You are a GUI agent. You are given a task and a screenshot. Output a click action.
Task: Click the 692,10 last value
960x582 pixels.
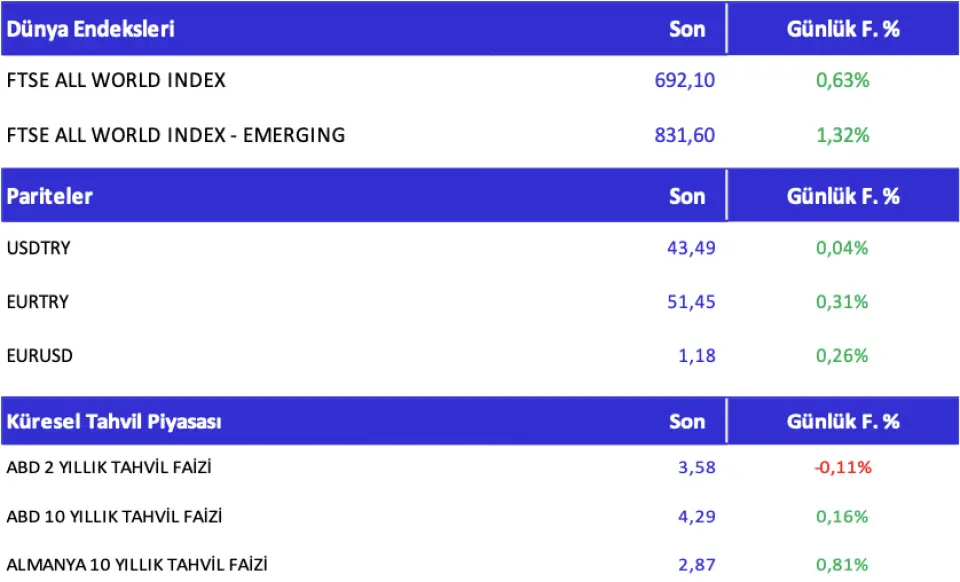[x=685, y=81]
